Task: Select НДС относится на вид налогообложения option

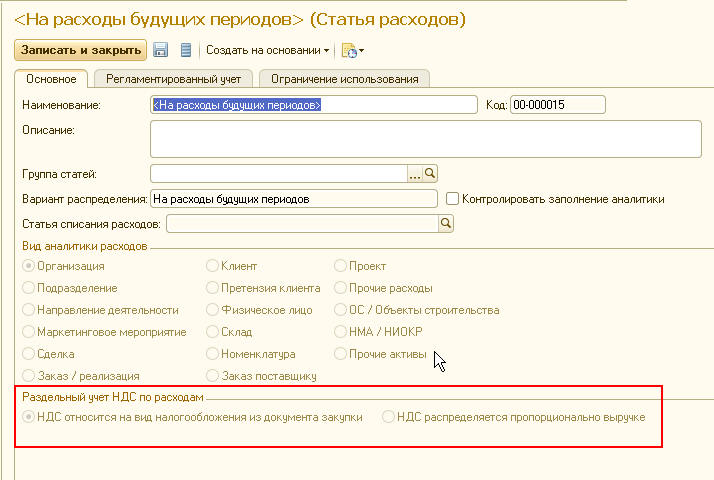Action: click(28, 417)
